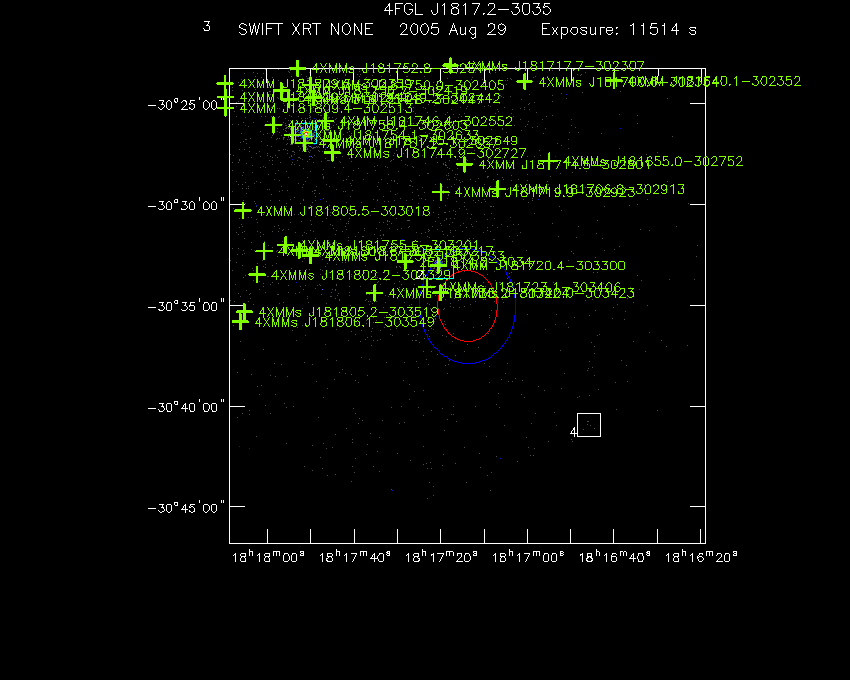Select the white square region labeled 4
850x680 pixels.
(589, 425)
